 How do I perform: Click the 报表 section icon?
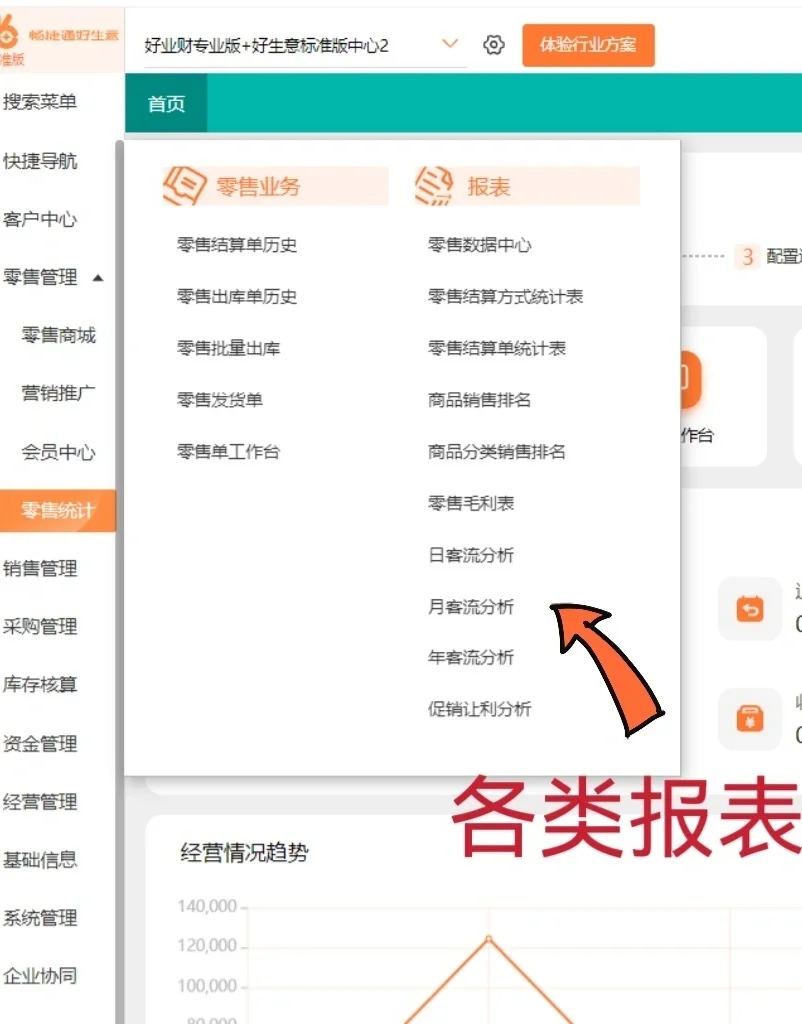(x=435, y=183)
